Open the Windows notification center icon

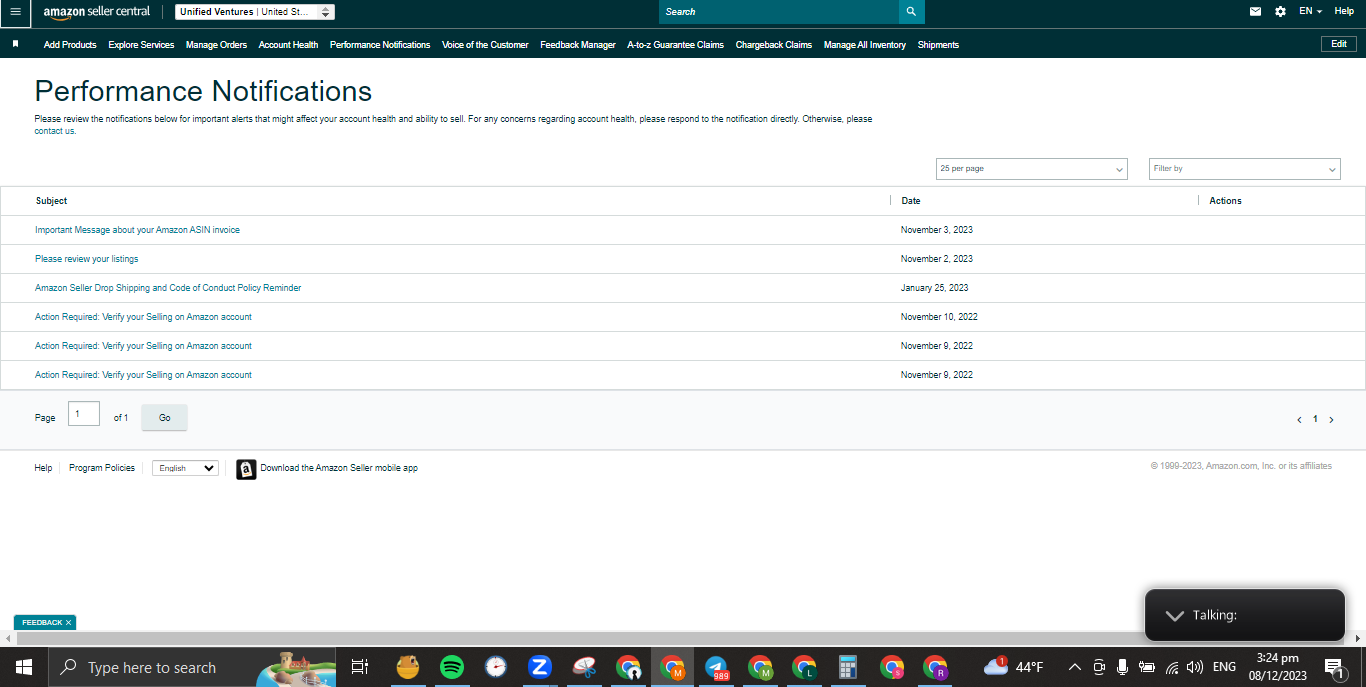1334,667
